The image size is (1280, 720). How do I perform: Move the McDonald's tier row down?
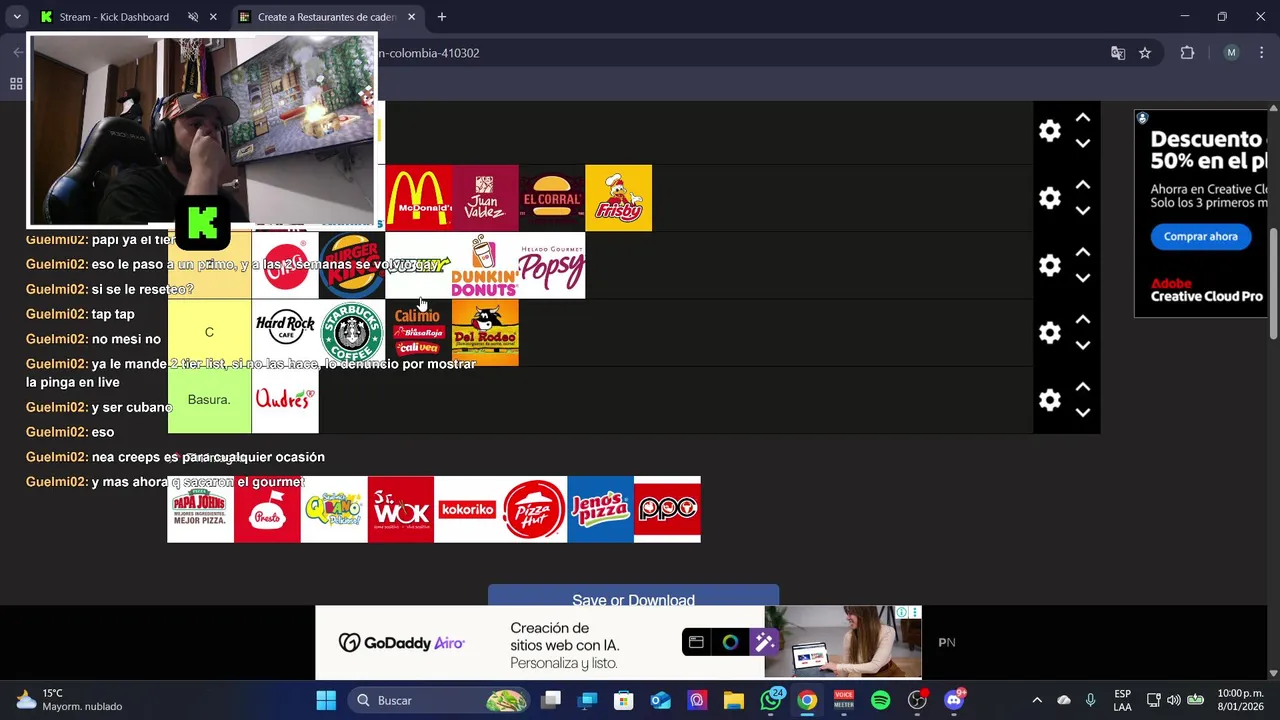tap(1083, 211)
